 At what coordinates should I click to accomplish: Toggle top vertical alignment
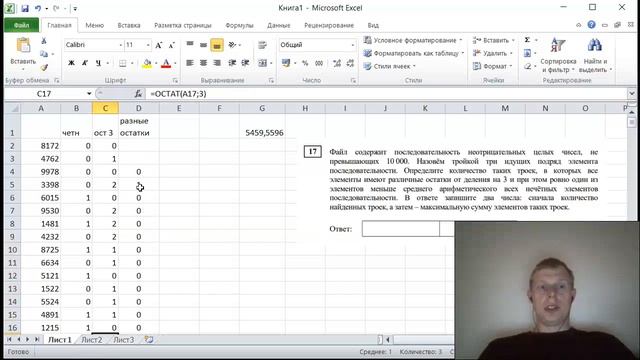tap(190, 44)
